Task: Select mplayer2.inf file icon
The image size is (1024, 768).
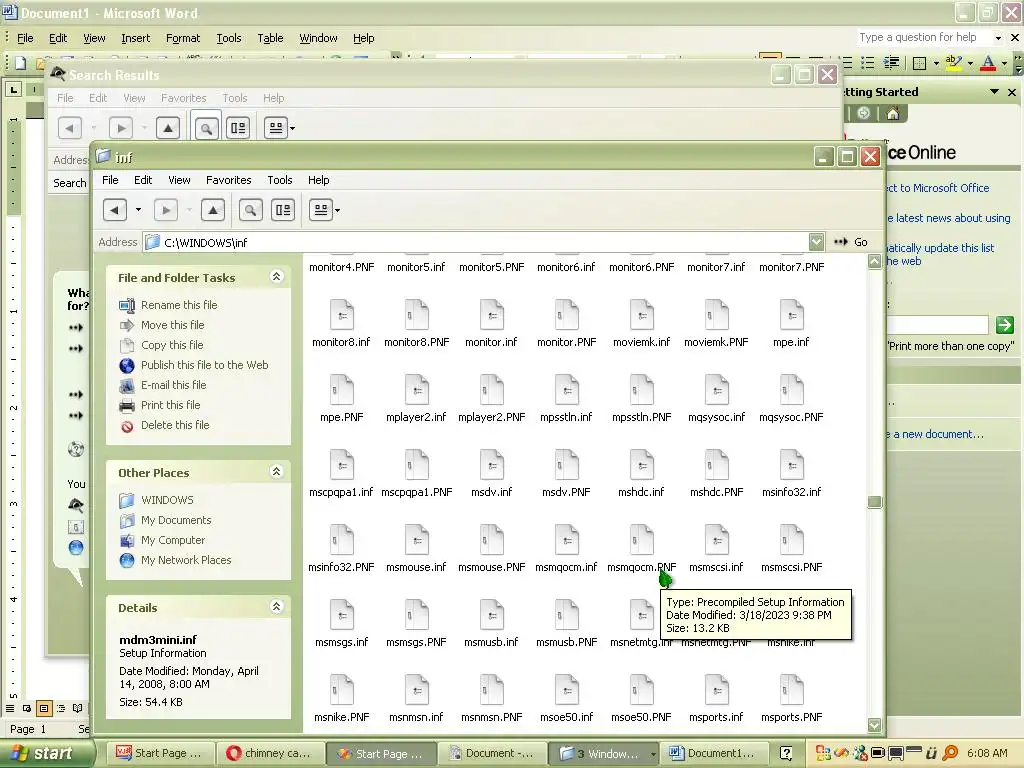Action: pyautogui.click(x=417, y=391)
